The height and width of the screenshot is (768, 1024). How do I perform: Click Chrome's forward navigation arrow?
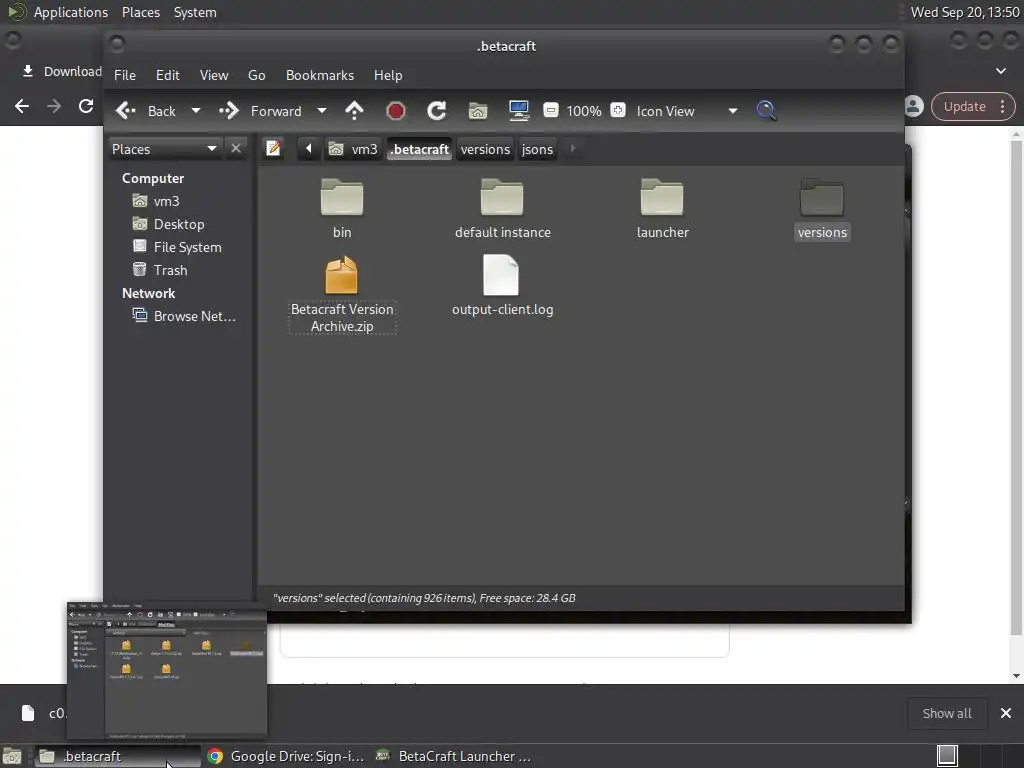coord(54,106)
